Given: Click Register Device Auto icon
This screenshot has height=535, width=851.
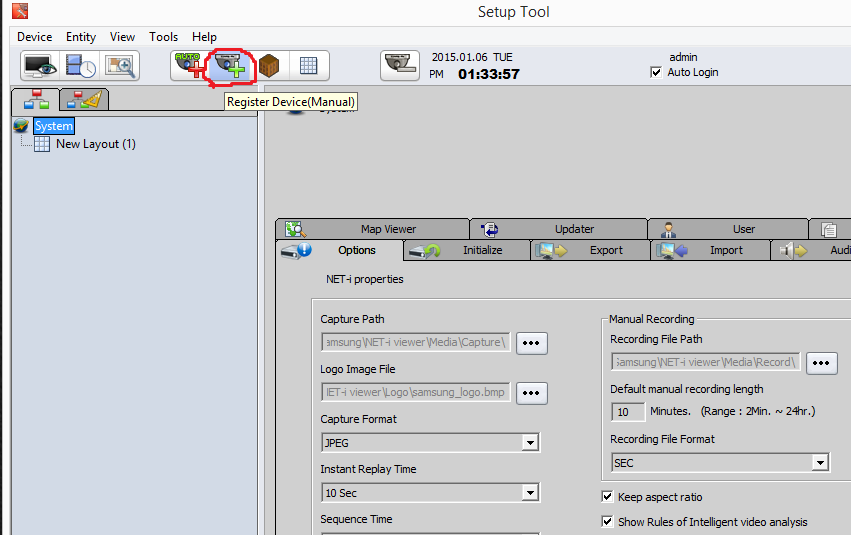Looking at the screenshot, I should (189, 66).
